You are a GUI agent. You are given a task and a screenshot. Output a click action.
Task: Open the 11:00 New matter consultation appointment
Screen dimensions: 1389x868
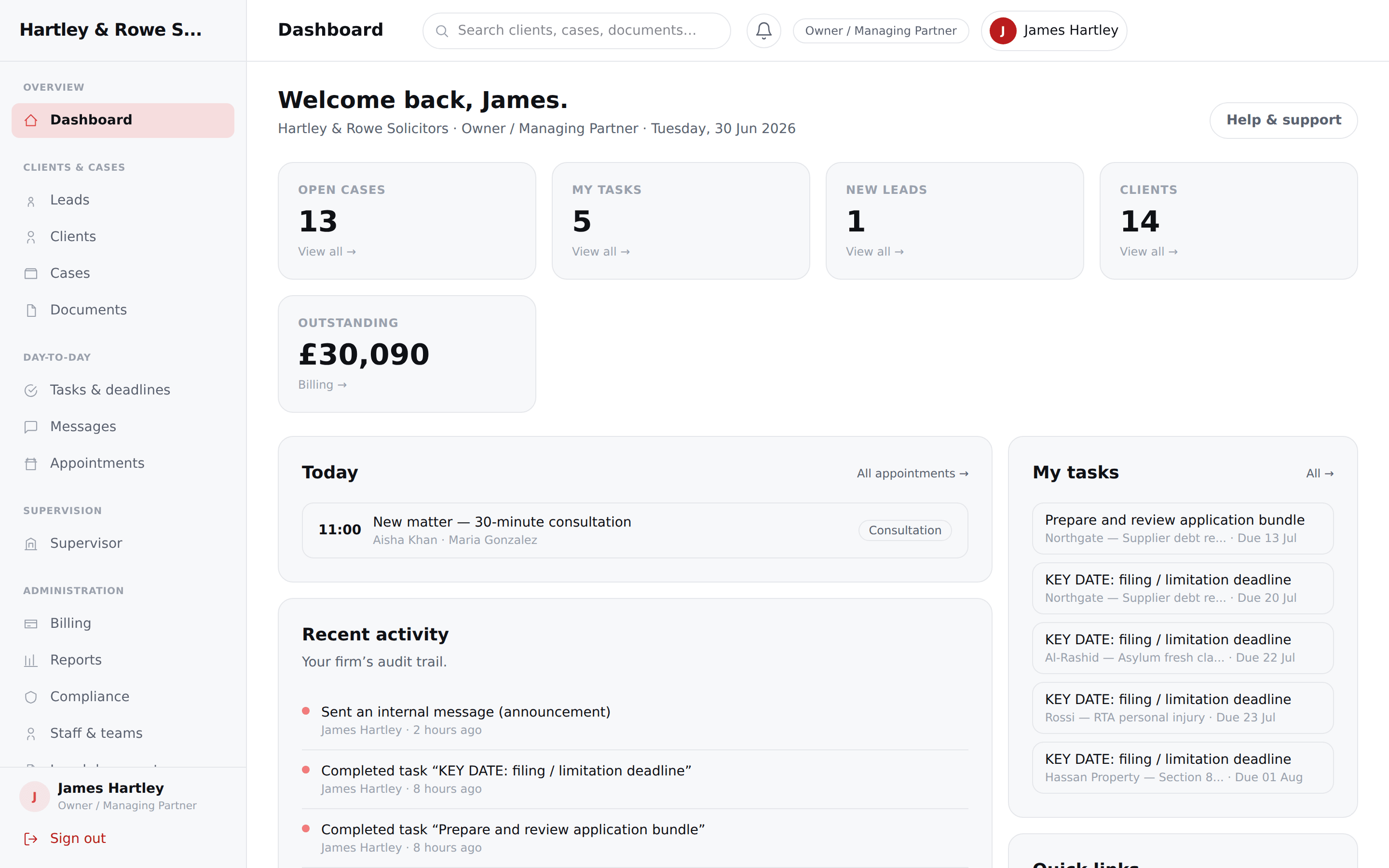635,530
